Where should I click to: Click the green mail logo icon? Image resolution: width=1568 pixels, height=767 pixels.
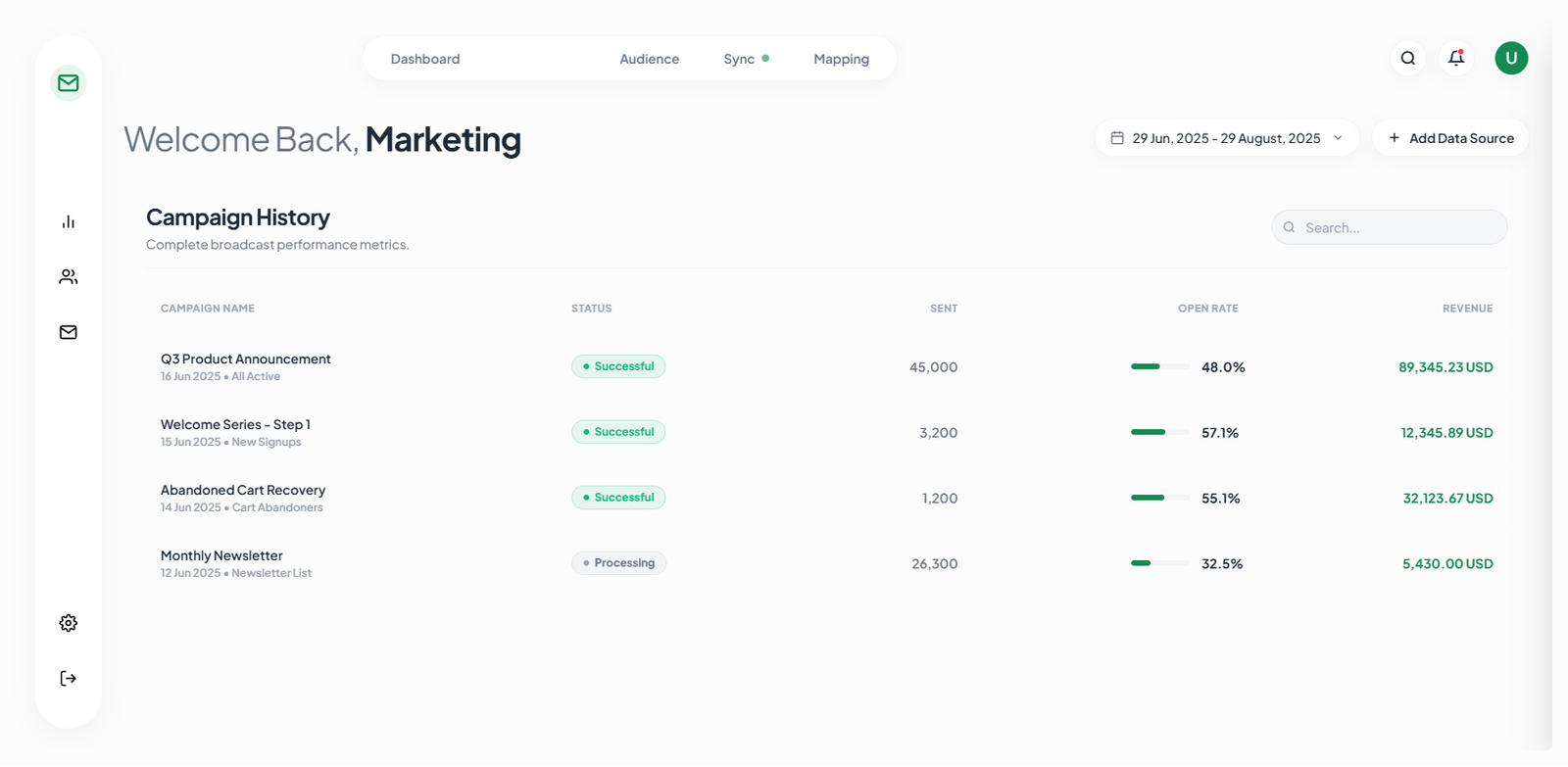click(x=69, y=83)
